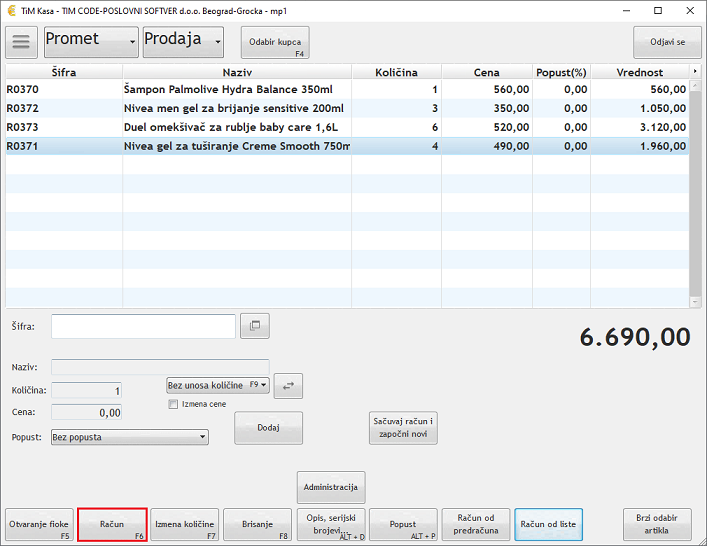
Task: Click the Dodaj button
Action: [x=268, y=428]
